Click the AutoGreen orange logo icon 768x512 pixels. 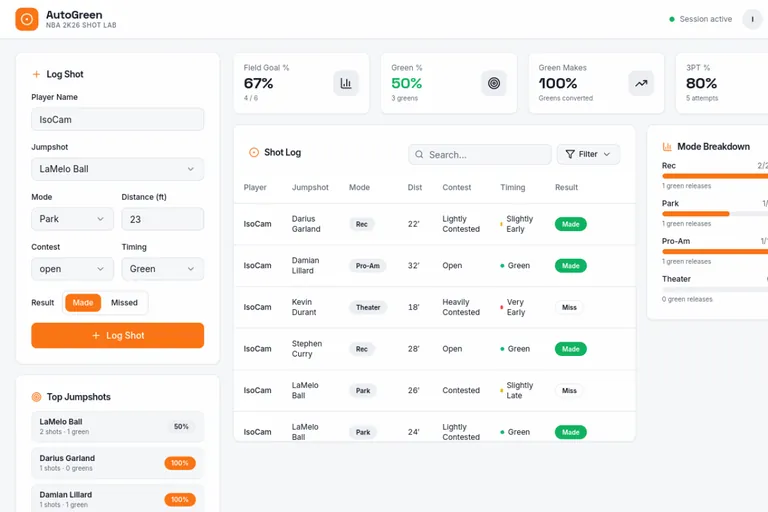[x=26, y=19]
